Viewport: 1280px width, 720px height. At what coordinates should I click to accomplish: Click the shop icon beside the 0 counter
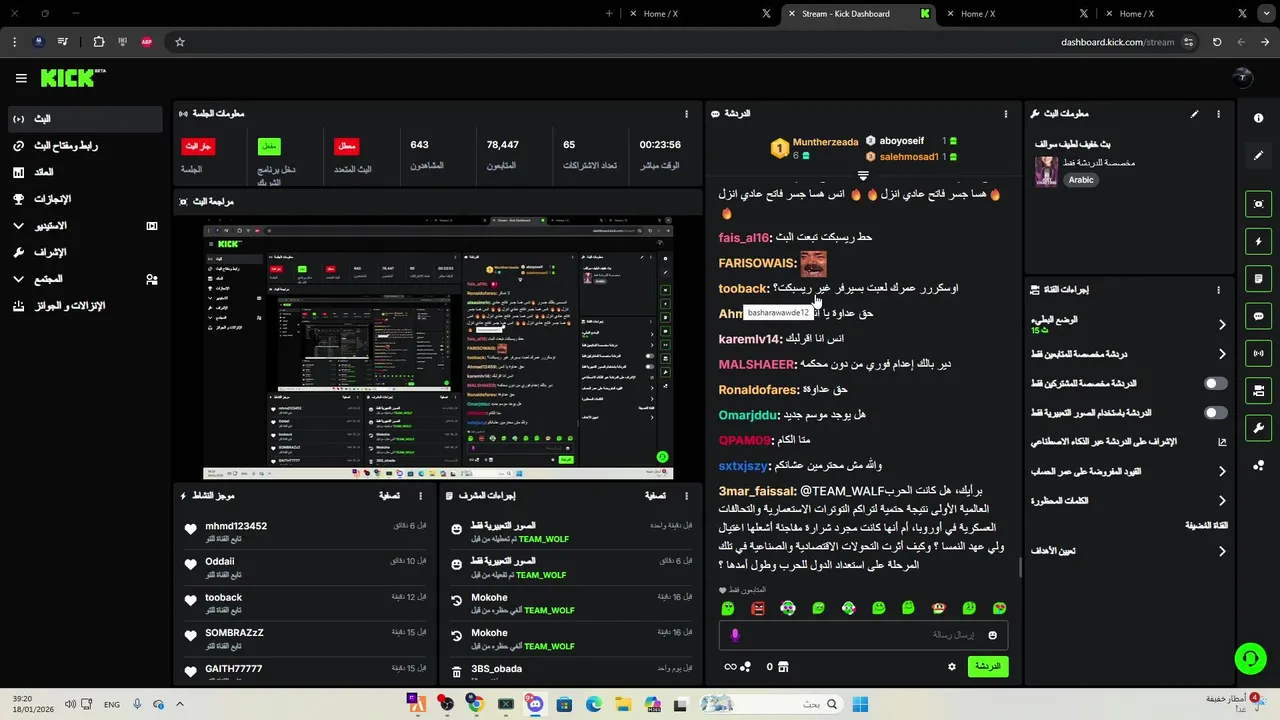783,667
